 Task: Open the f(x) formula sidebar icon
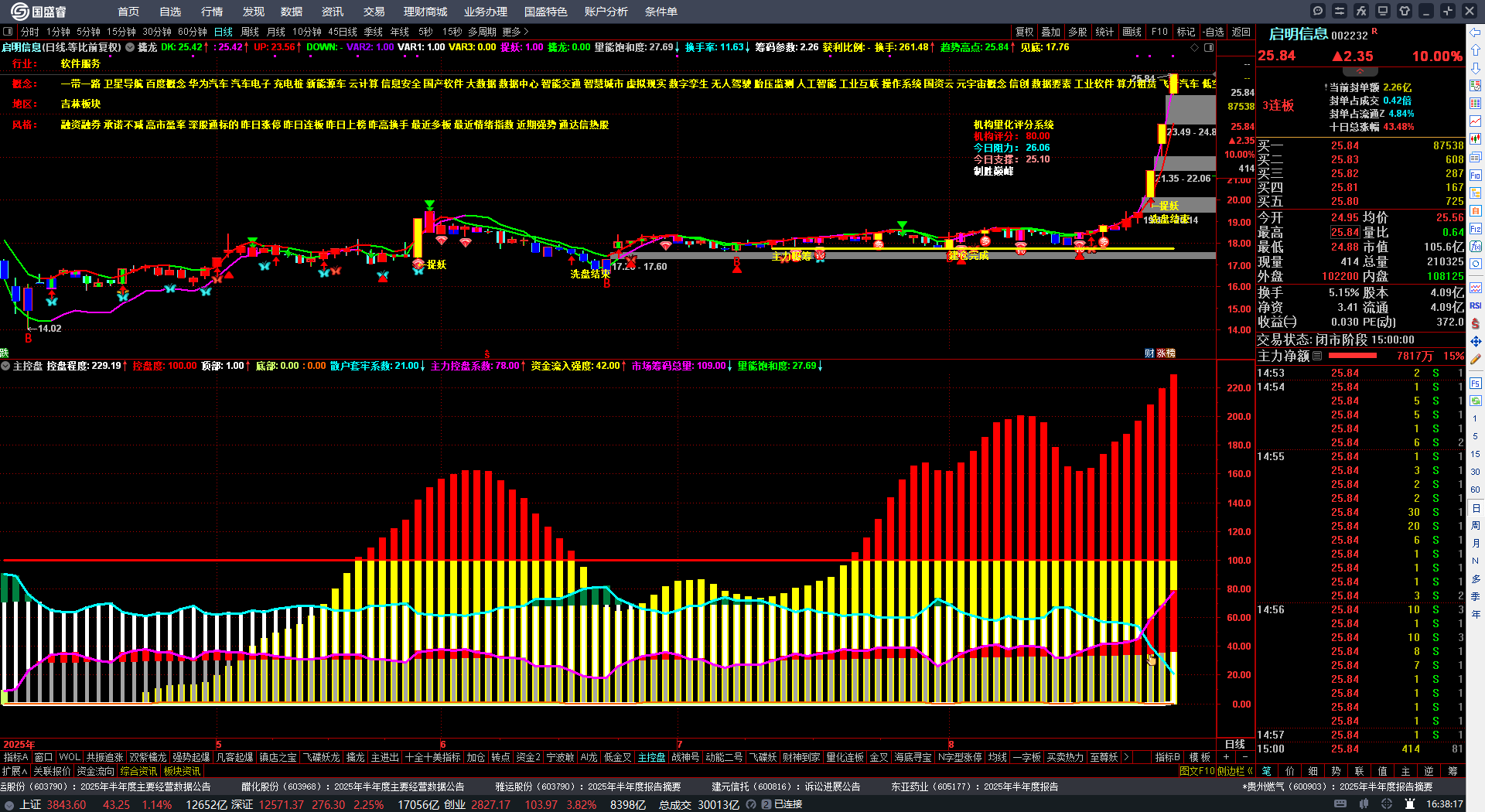point(1476,247)
